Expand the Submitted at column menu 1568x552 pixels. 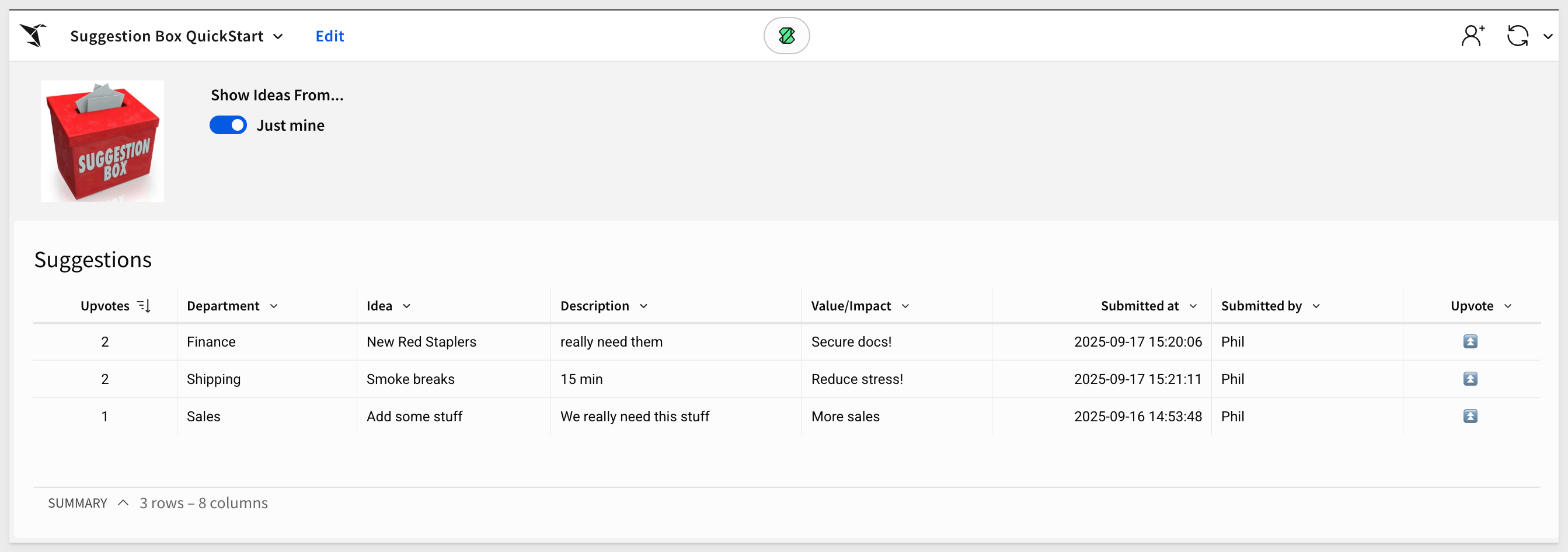tap(1193, 306)
